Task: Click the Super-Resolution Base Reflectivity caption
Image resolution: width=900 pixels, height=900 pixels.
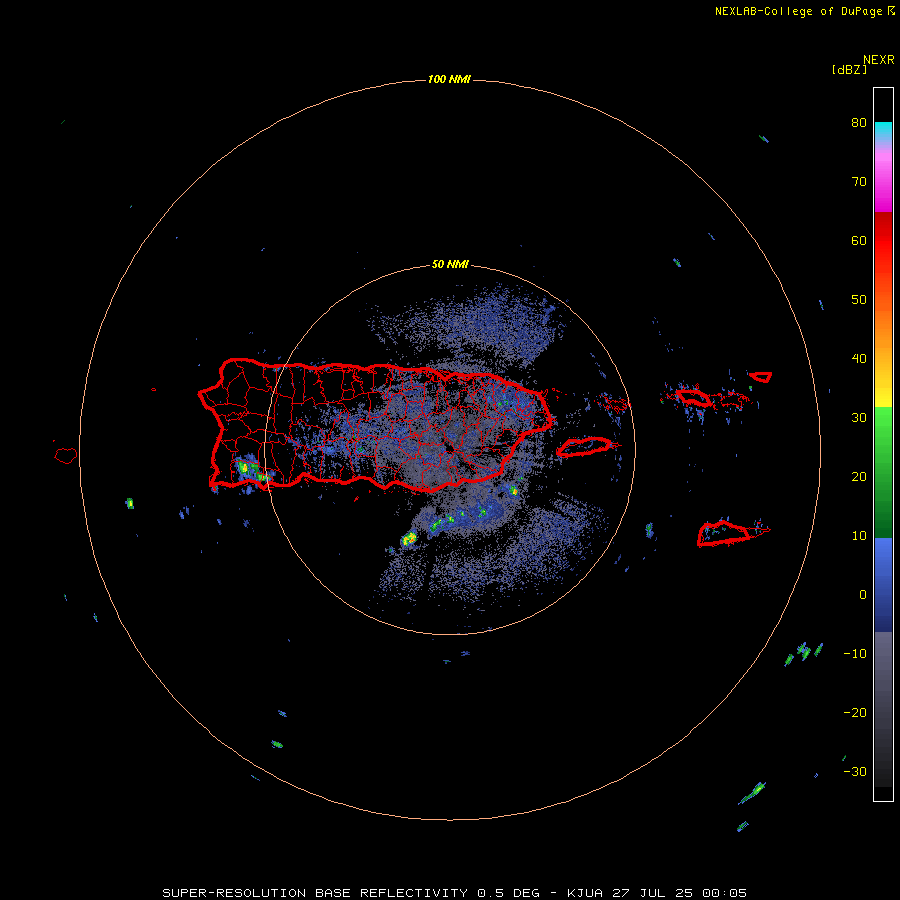Action: (x=455, y=893)
